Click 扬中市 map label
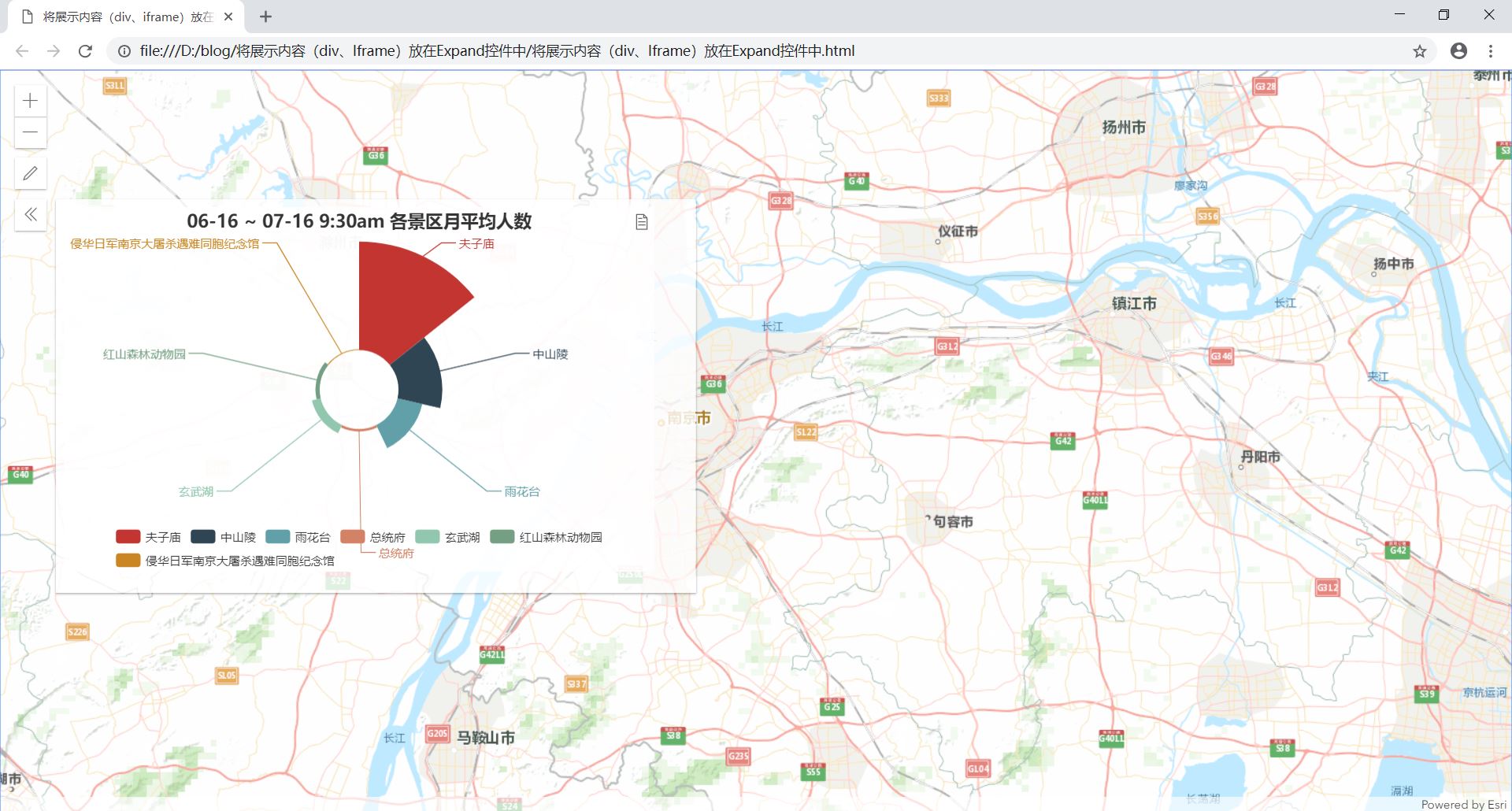The image size is (1512, 811). [x=1393, y=264]
